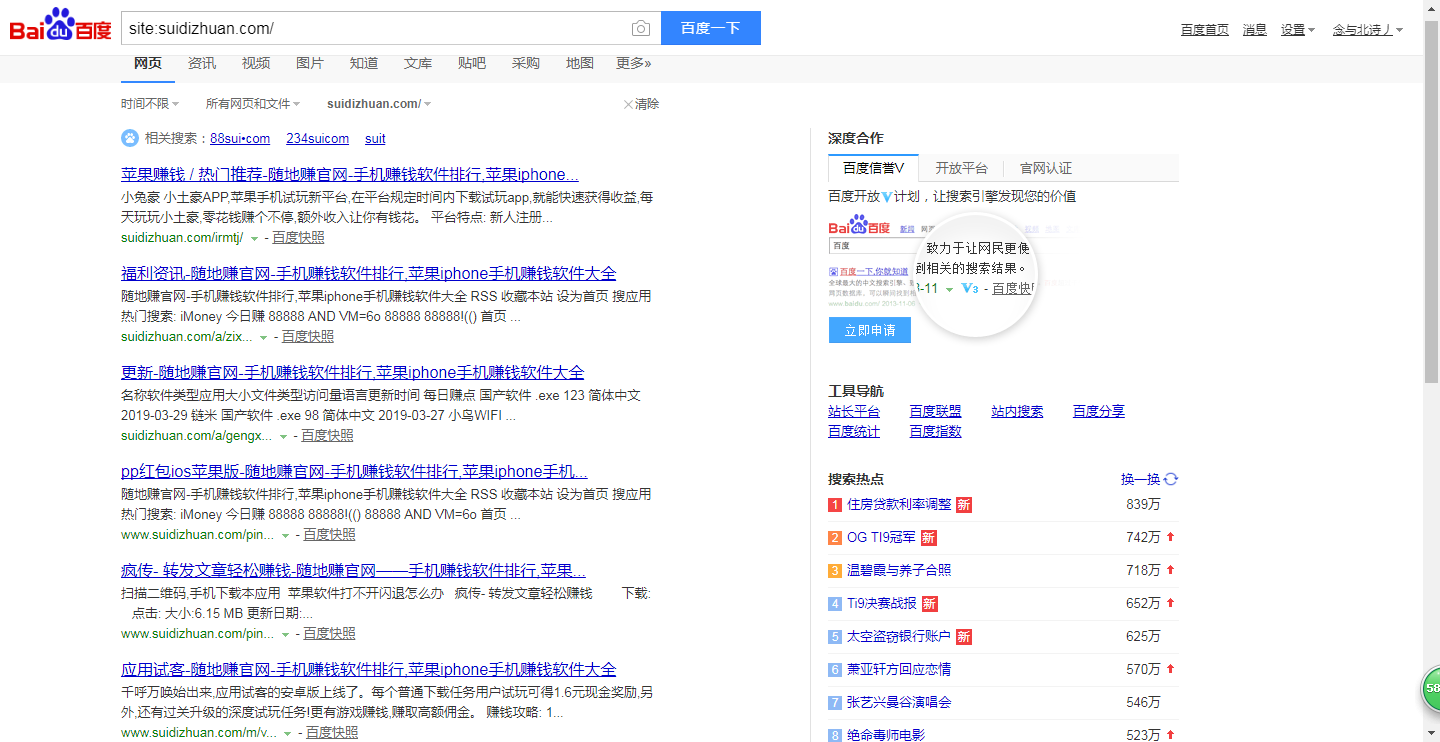
Task: Click 清除 to clear filters
Action: [x=647, y=104]
